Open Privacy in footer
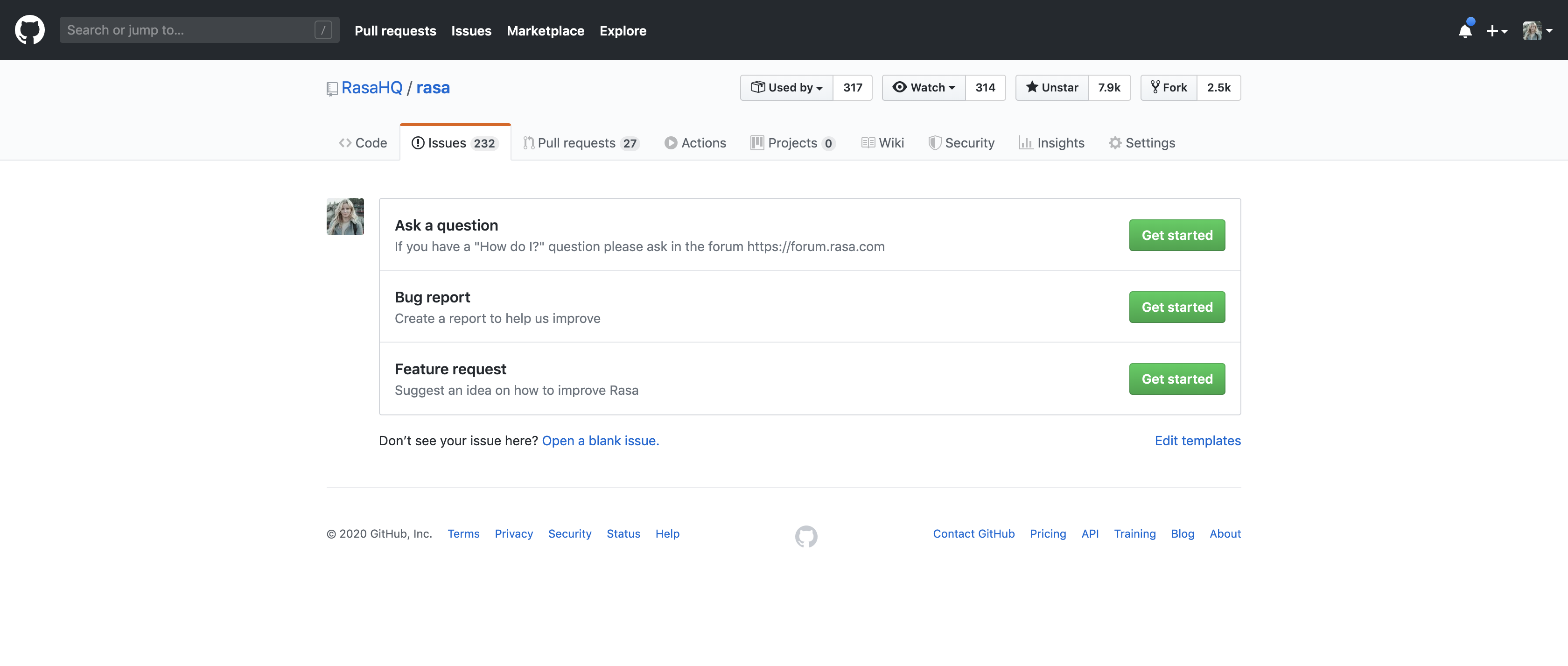Image resolution: width=1568 pixels, height=666 pixels. [x=514, y=534]
